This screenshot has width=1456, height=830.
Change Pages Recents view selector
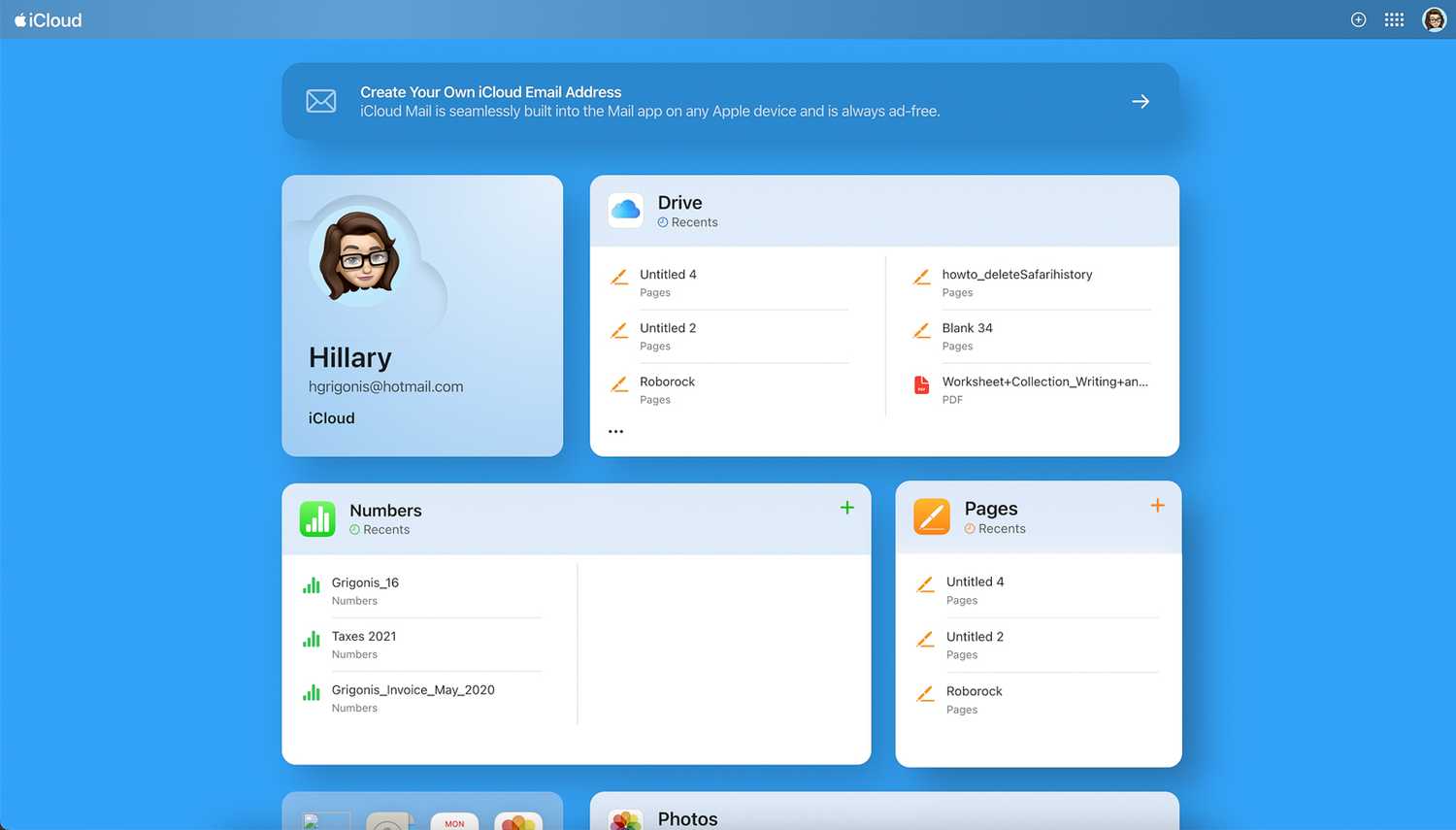[995, 529]
